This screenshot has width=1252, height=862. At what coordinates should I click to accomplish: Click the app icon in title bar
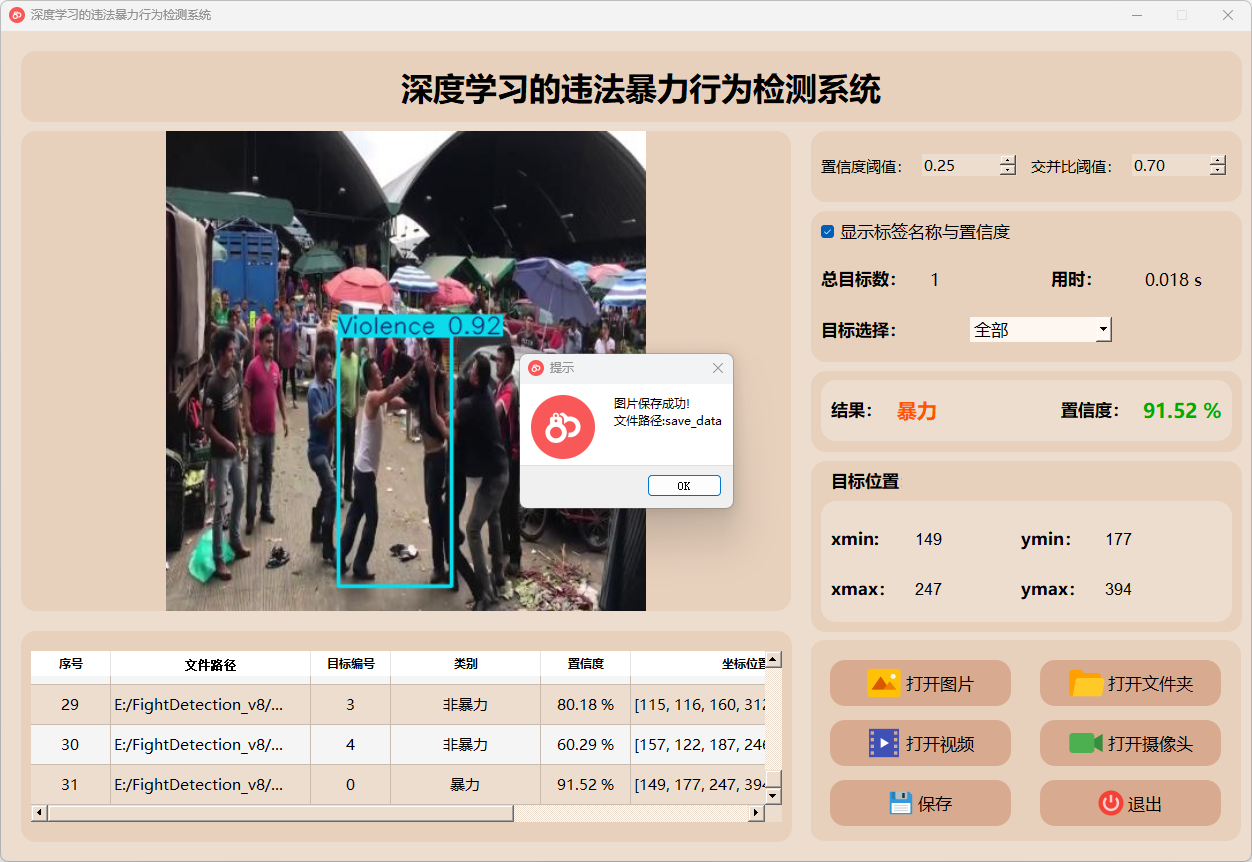16,15
